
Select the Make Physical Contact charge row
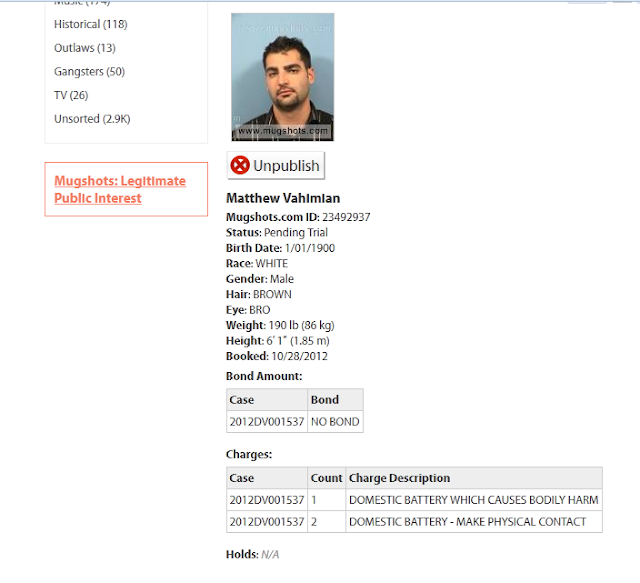414,522
